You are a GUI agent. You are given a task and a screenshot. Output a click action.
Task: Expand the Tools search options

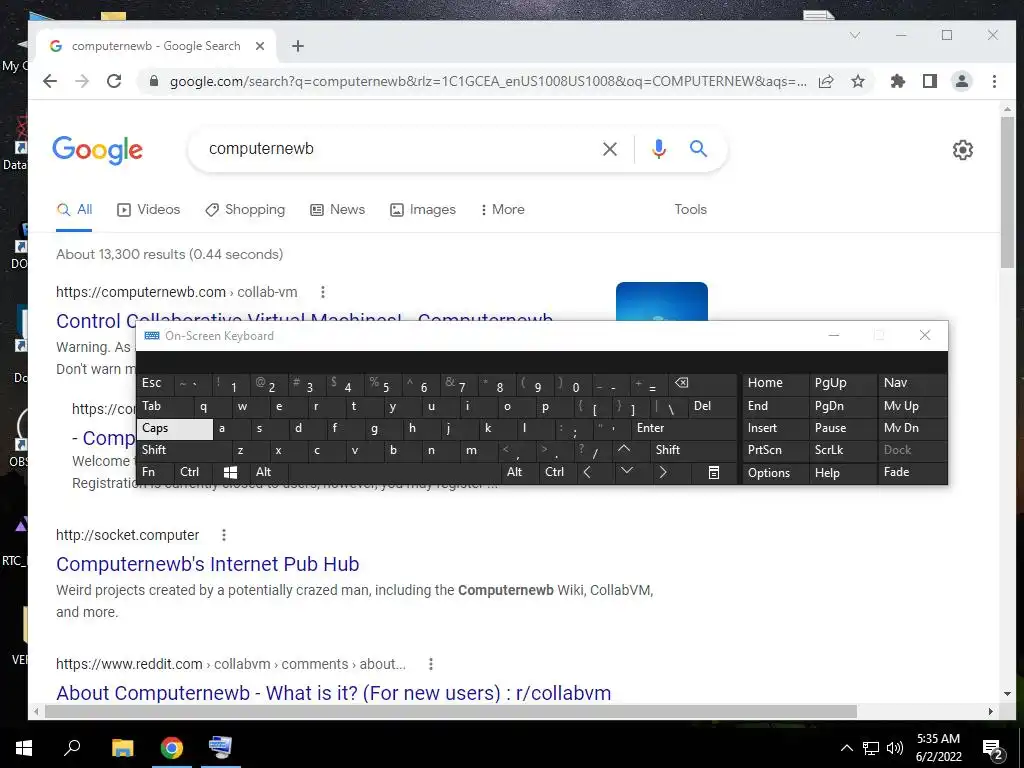tap(690, 210)
